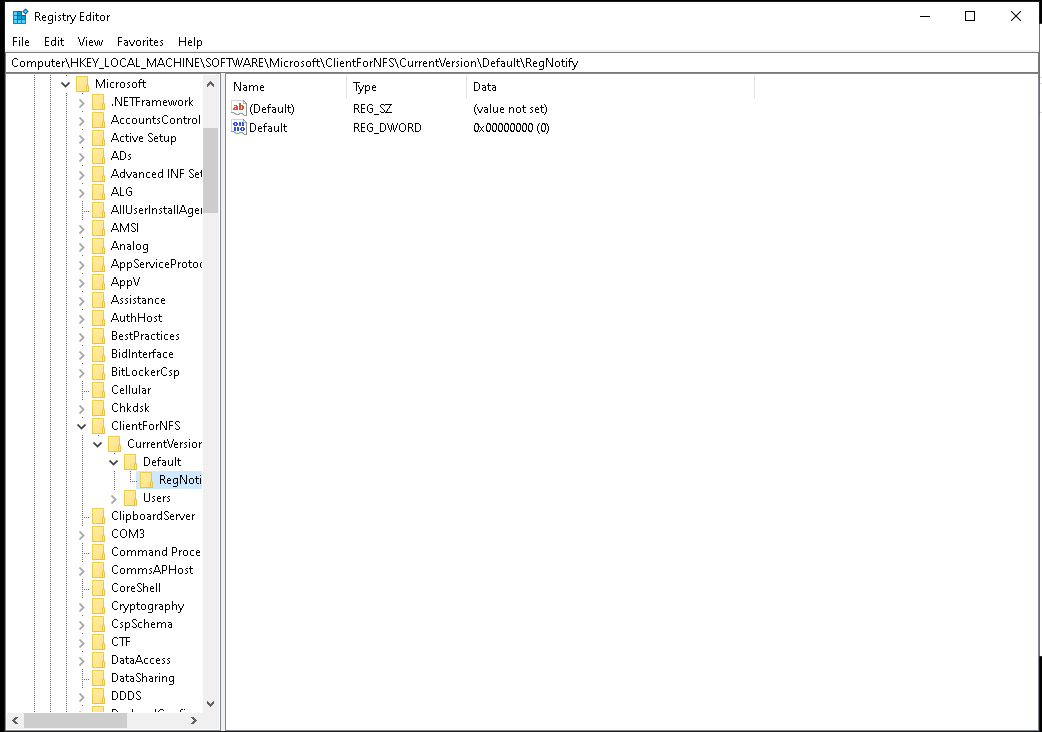Image resolution: width=1042 pixels, height=732 pixels.
Task: Click the Registry Editor app icon in title bar
Action: coord(19,16)
